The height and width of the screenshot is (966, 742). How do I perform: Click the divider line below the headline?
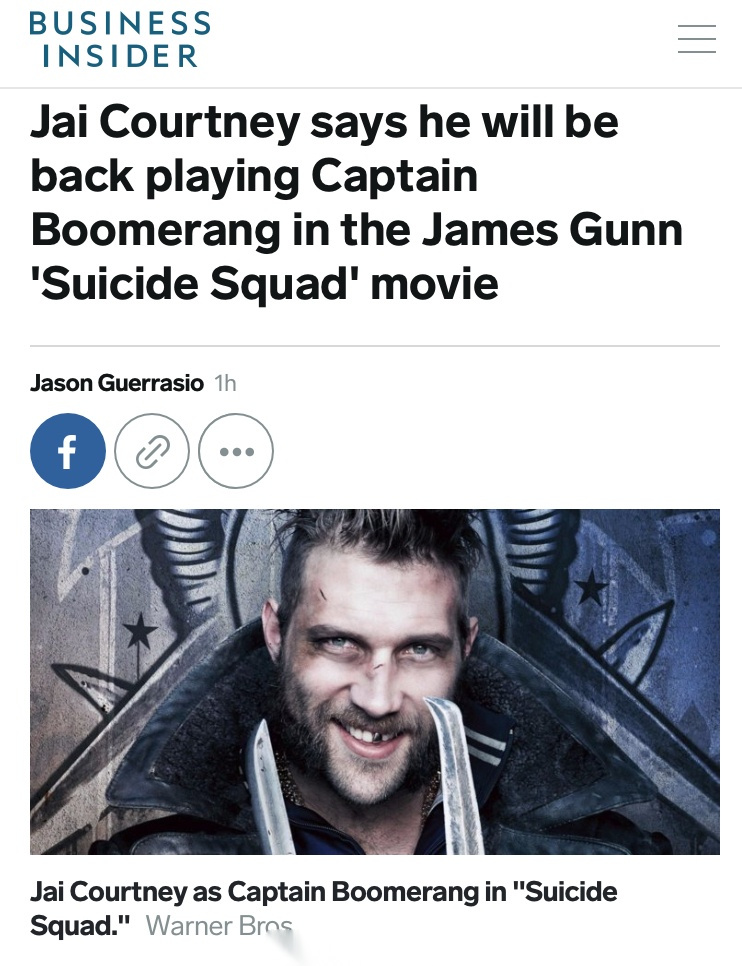click(x=375, y=346)
